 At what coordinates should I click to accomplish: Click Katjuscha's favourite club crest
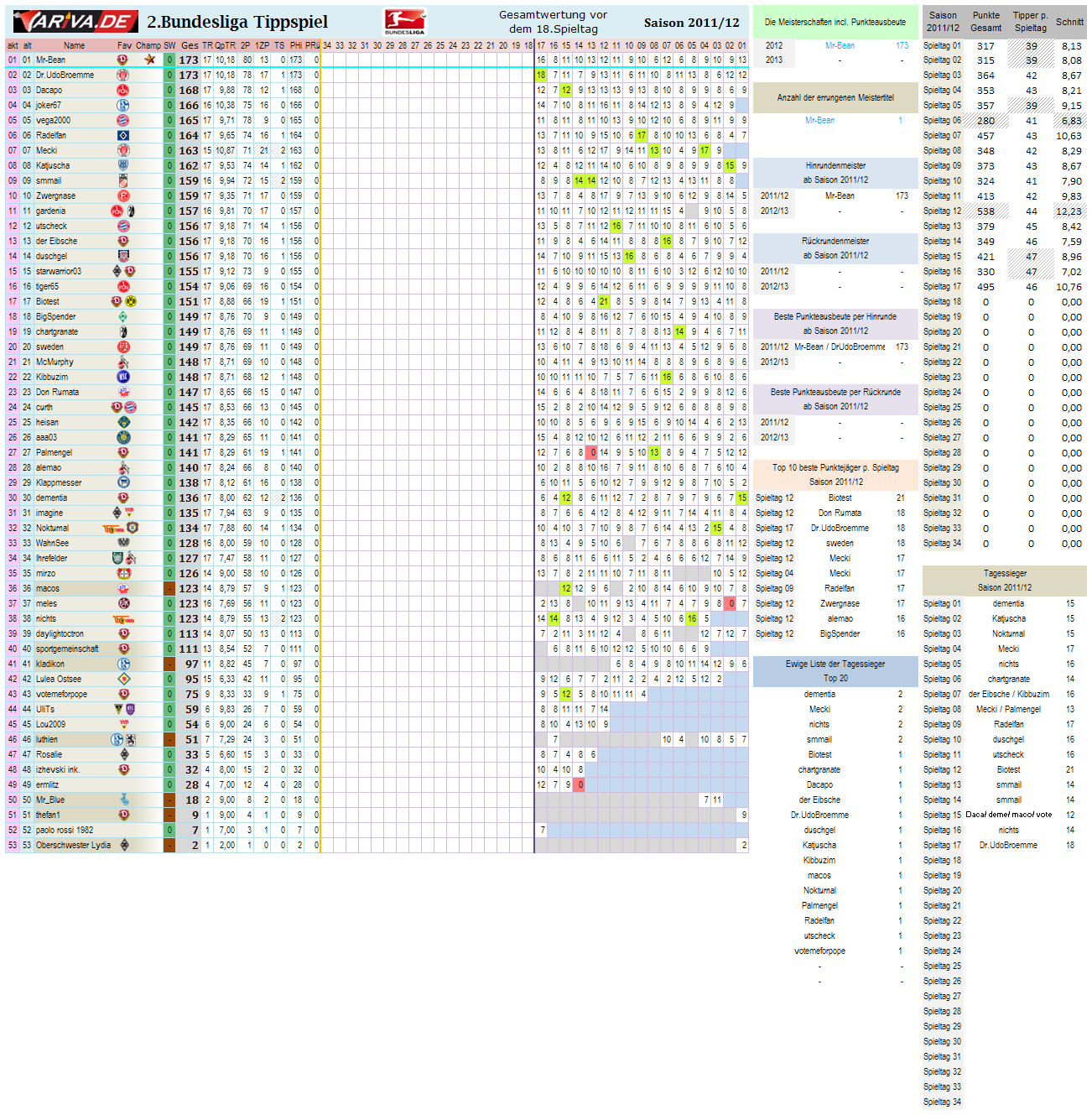pyautogui.click(x=123, y=165)
